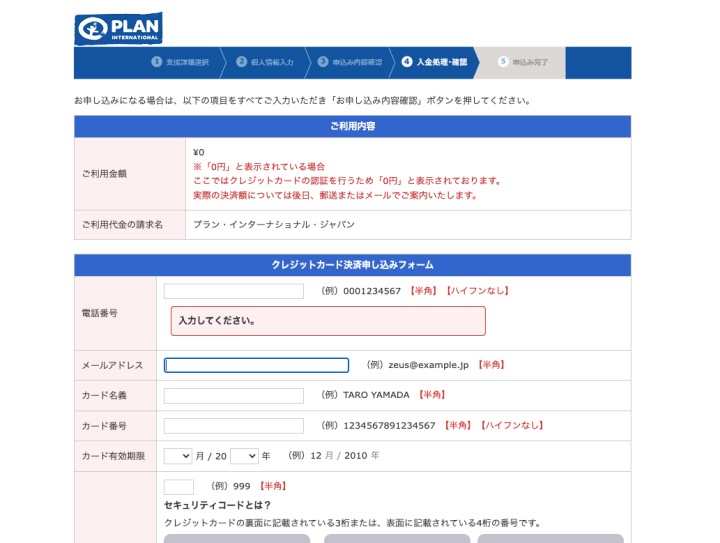This screenshot has width=720, height=543.
Task: Select step 2 個人情報入力 in progress bar
Action: pos(265,62)
